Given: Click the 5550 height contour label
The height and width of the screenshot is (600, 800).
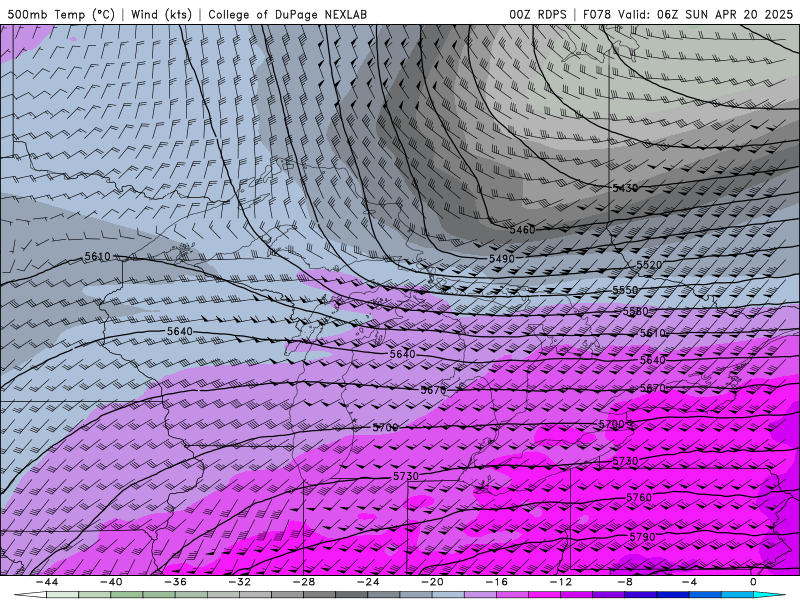Looking at the screenshot, I should point(626,290).
